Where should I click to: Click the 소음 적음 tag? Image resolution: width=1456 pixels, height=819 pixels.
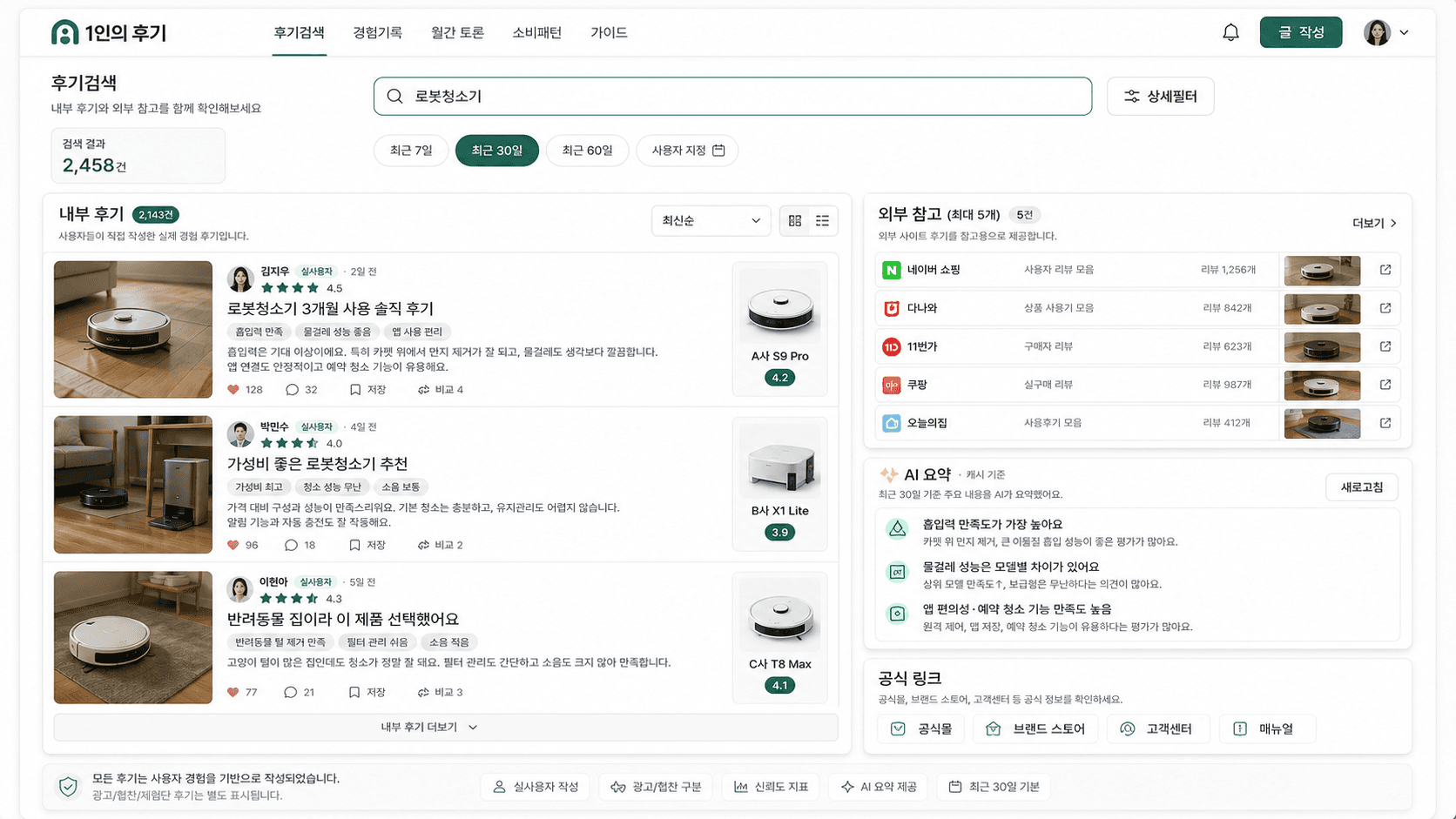pyautogui.click(x=449, y=642)
